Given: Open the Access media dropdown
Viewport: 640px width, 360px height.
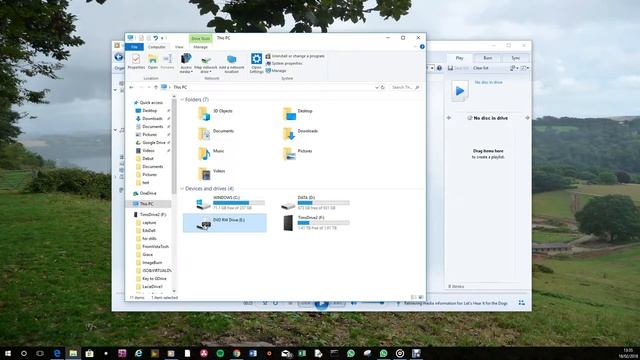Looking at the screenshot, I should point(186,63).
